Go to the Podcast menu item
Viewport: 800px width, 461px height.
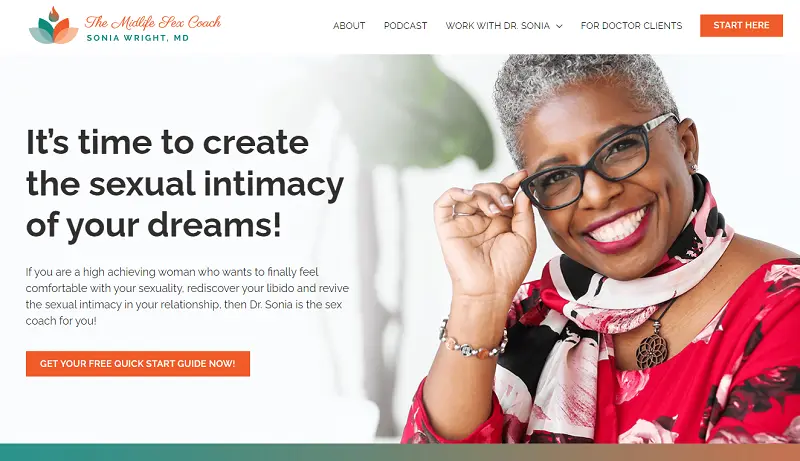point(406,25)
